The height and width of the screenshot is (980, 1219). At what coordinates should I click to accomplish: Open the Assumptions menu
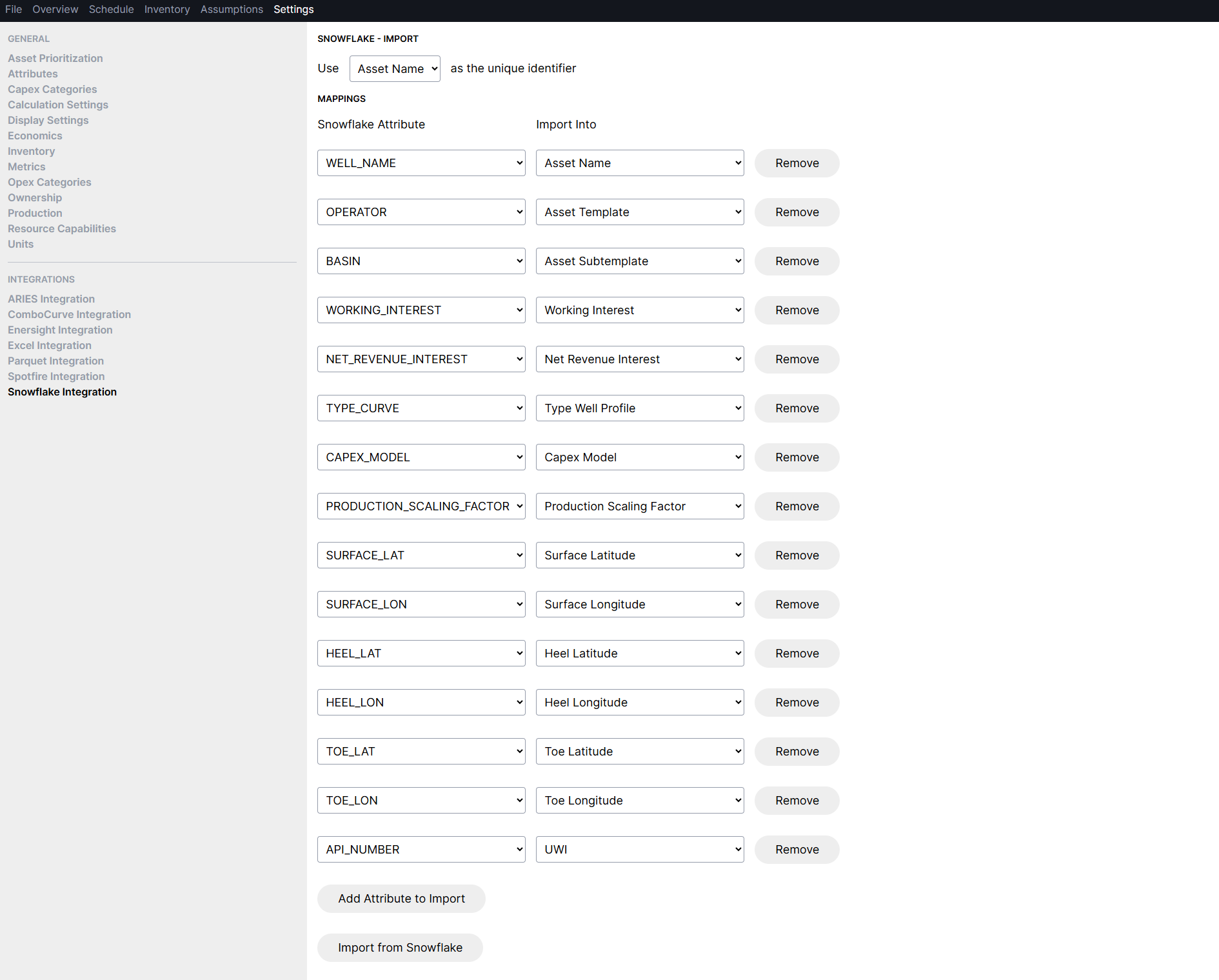coord(232,9)
